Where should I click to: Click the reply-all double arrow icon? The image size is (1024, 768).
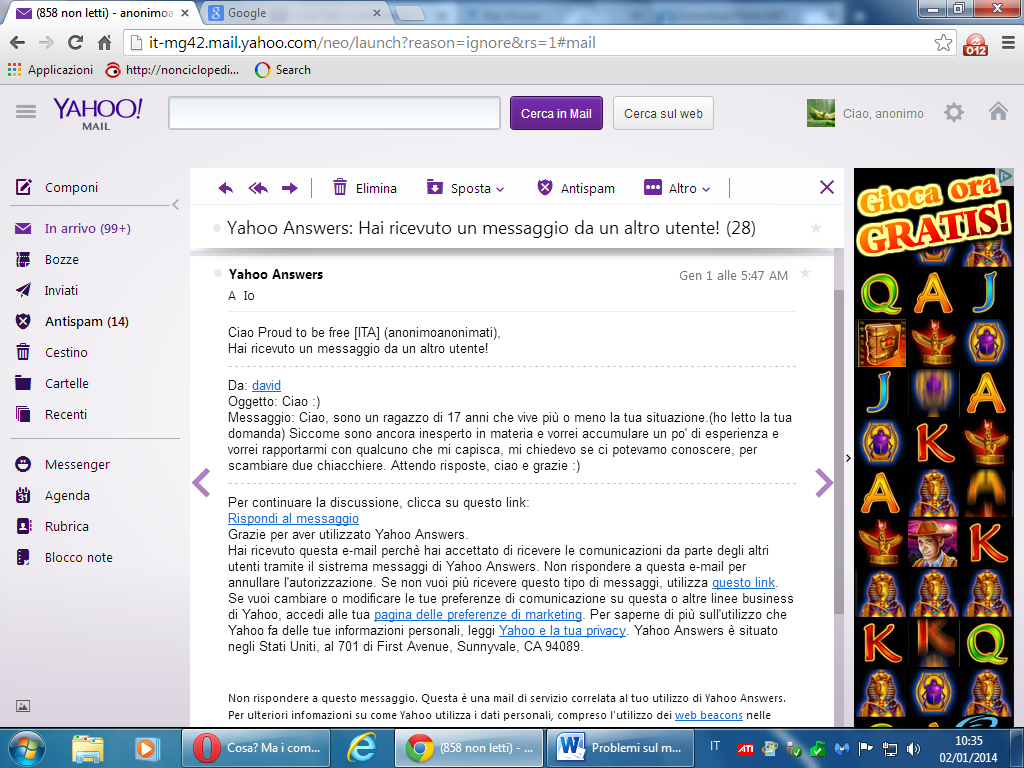tap(258, 188)
